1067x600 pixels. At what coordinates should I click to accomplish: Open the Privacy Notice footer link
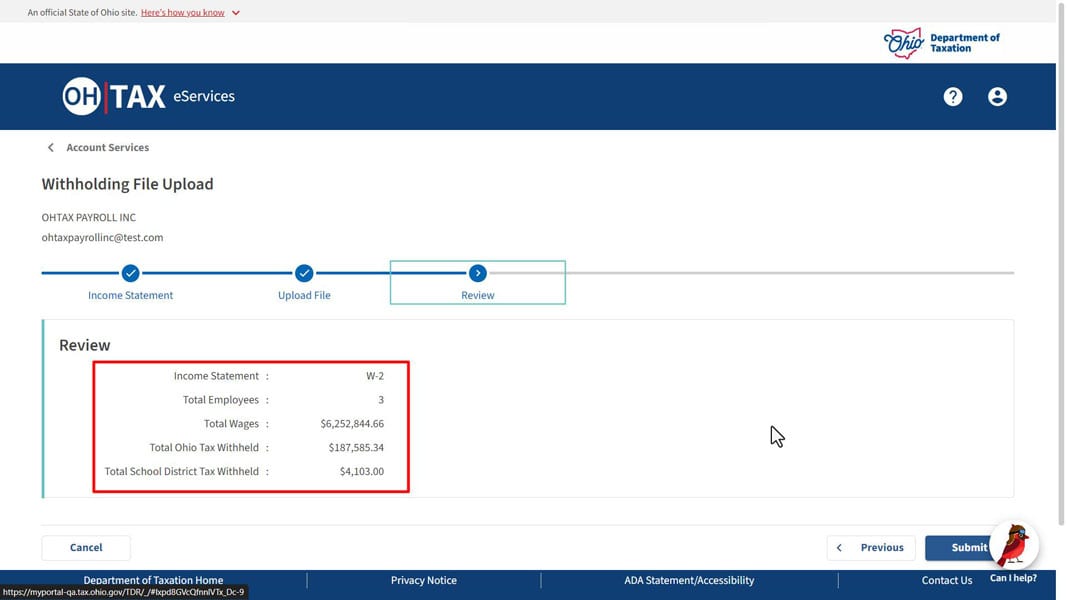click(x=423, y=580)
